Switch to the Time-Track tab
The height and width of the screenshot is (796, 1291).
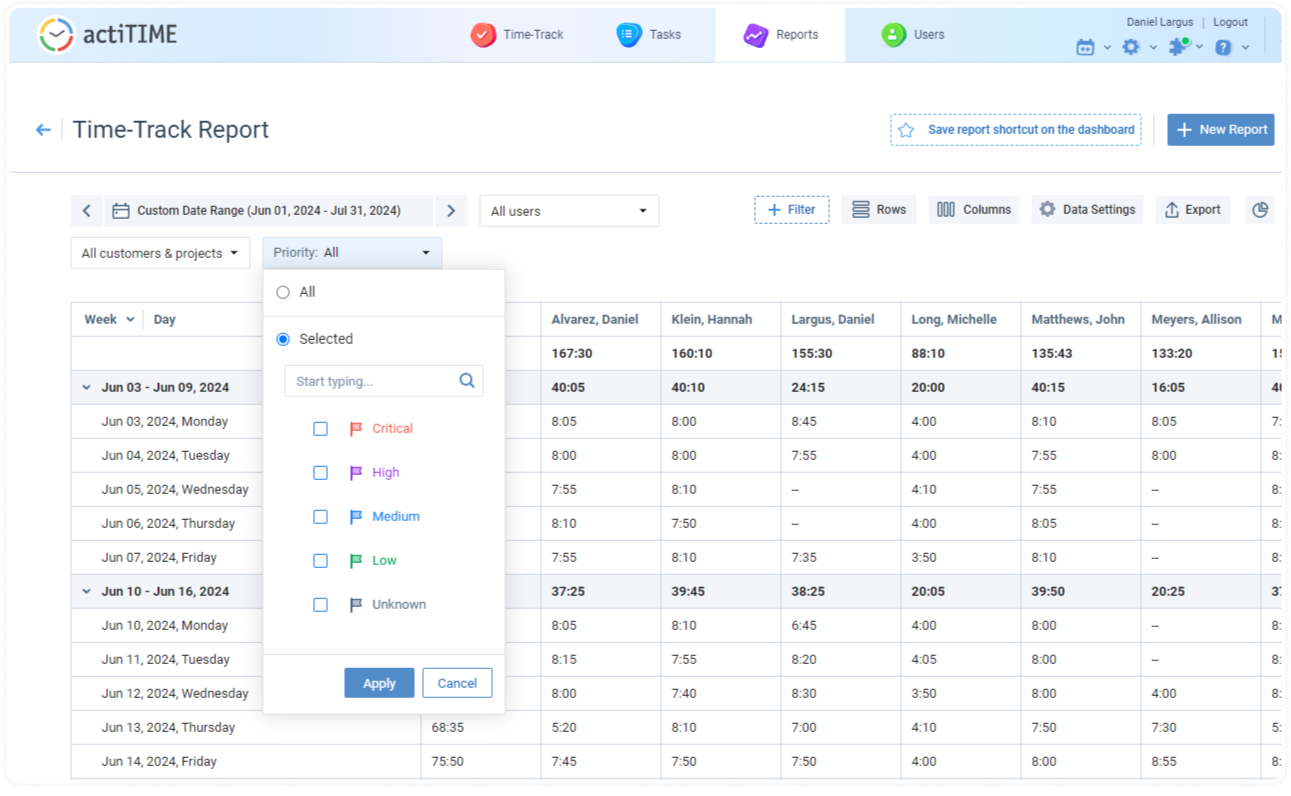[x=517, y=35]
